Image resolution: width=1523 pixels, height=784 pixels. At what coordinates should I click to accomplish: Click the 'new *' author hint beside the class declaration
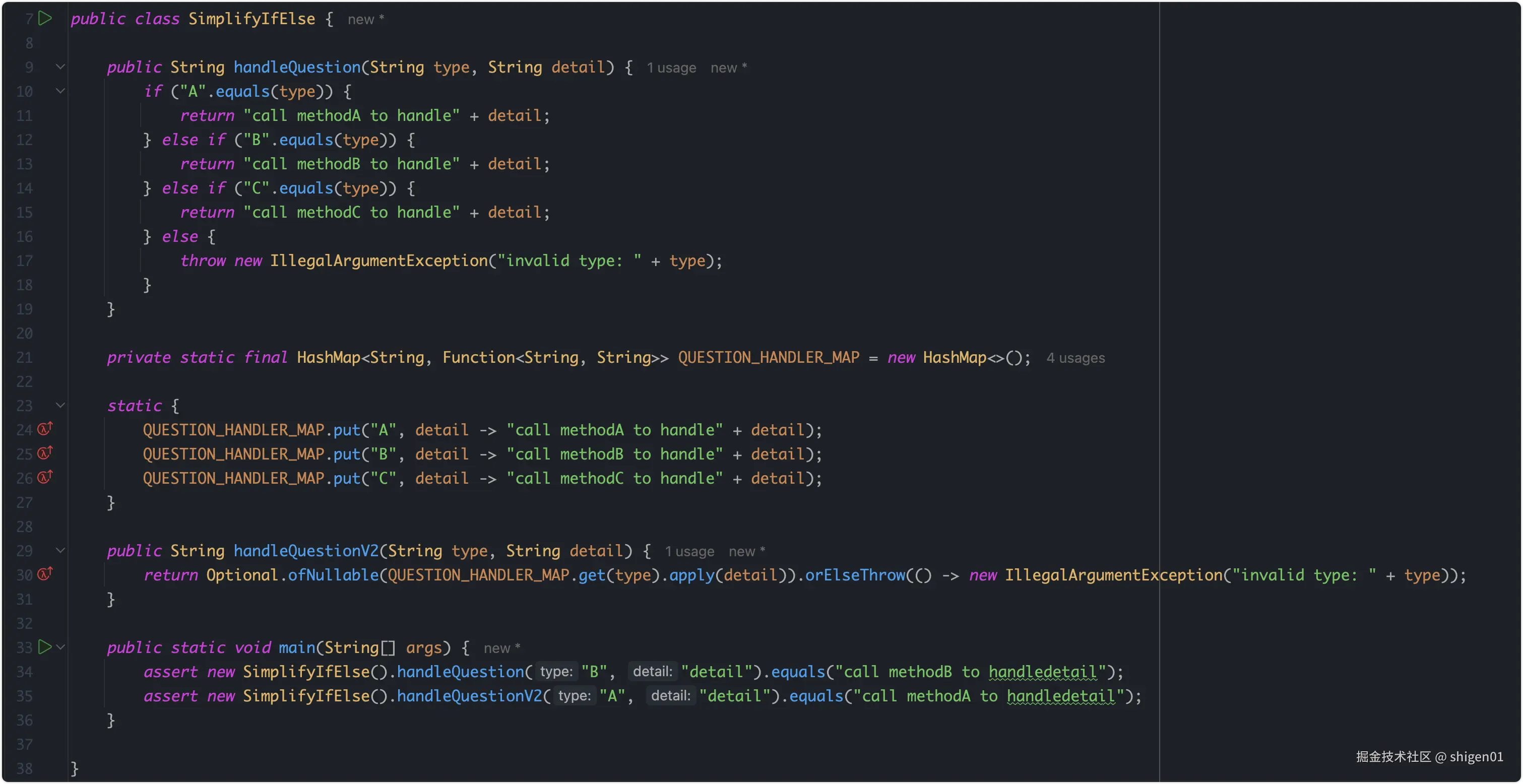365,20
